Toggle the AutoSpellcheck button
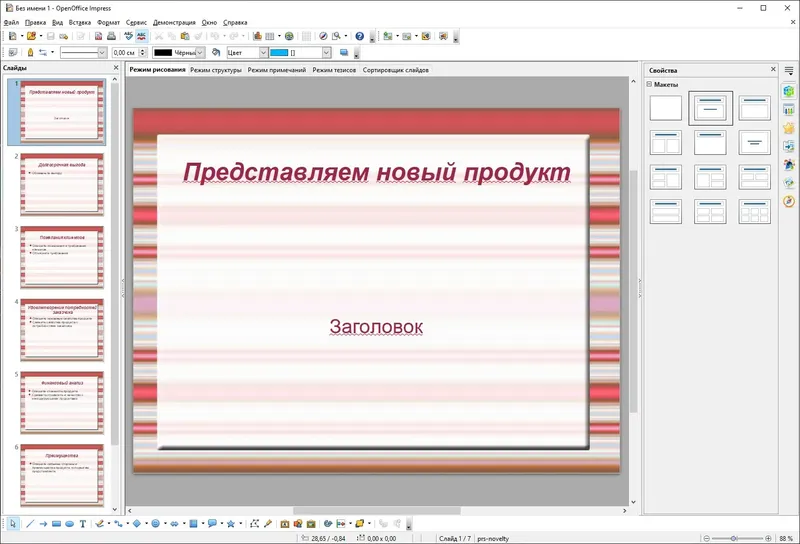800x544 pixels. point(141,36)
